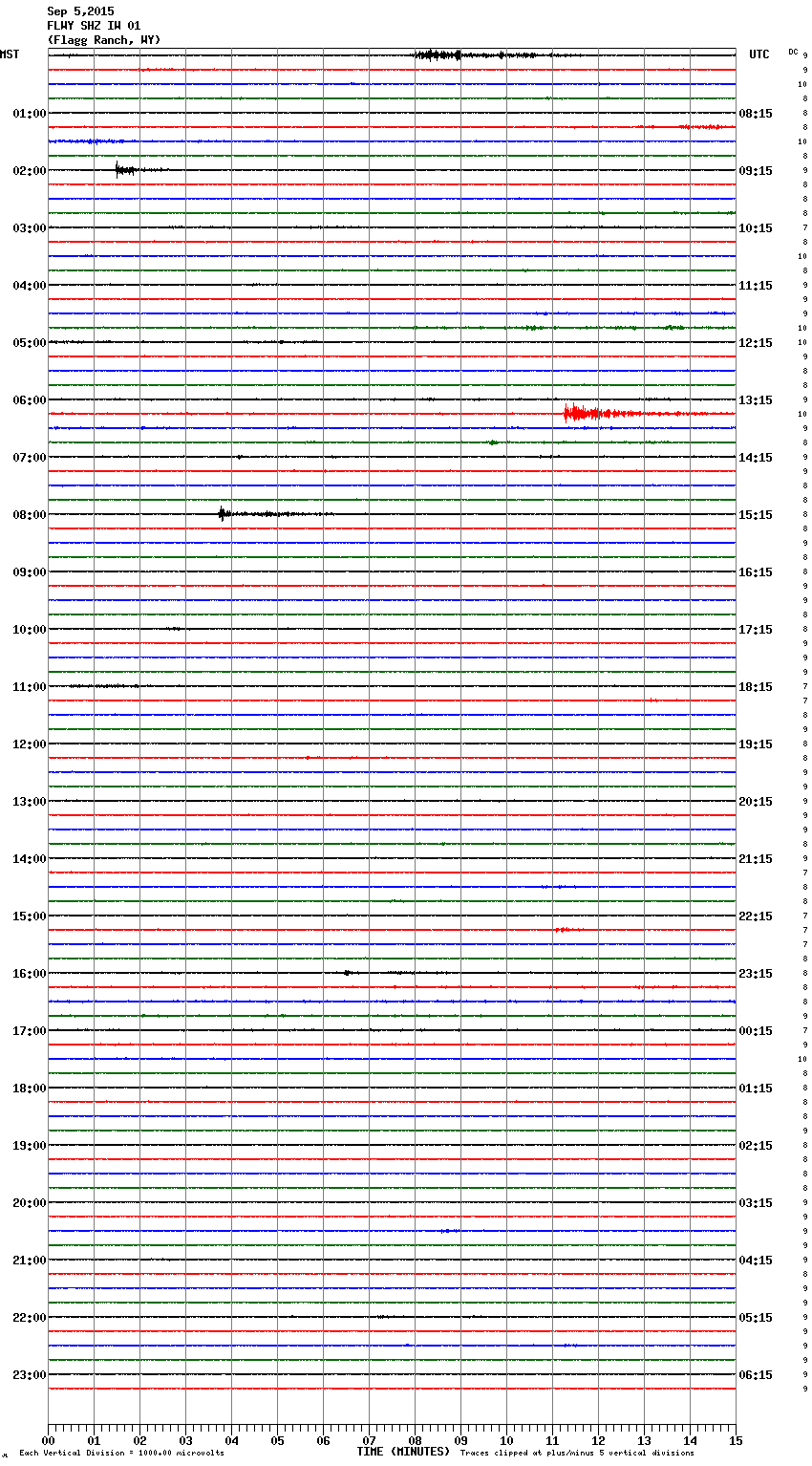Screen dimensions: 812x1466
Task: Click the DC column header
Action: click(793, 51)
